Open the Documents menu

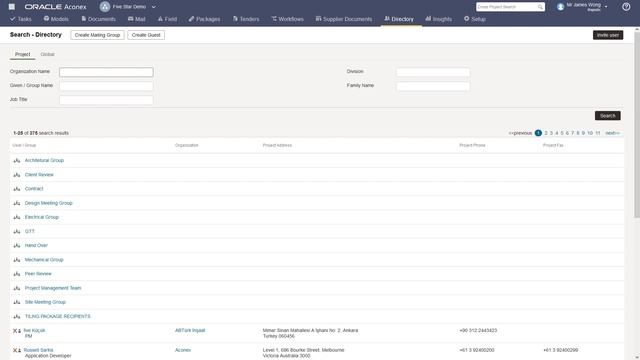[98, 19]
